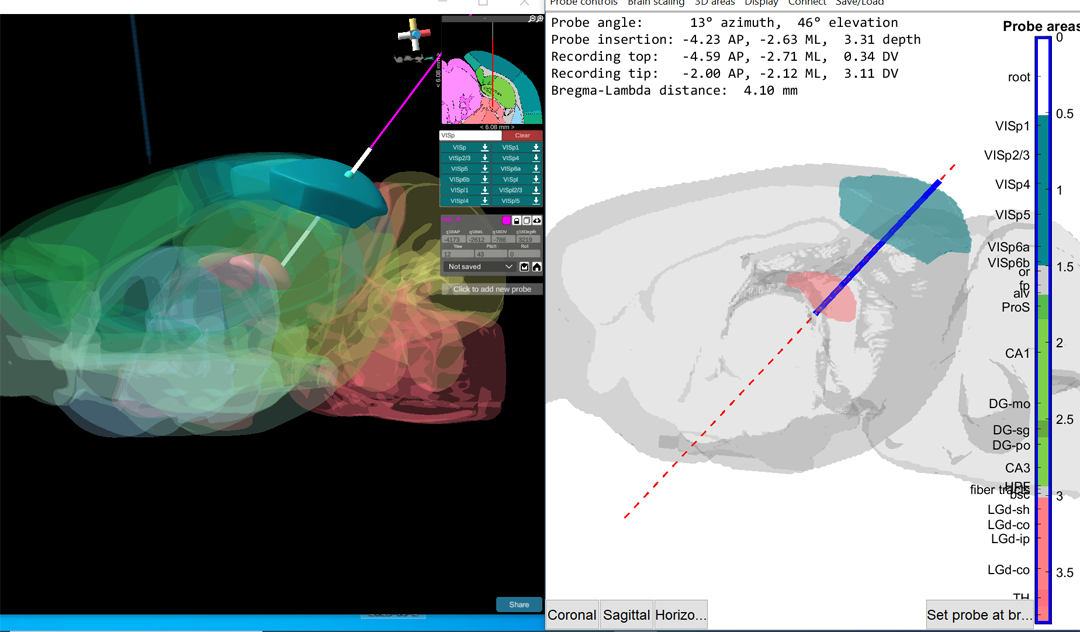Click the download arrow next to VISp6b

point(485,180)
